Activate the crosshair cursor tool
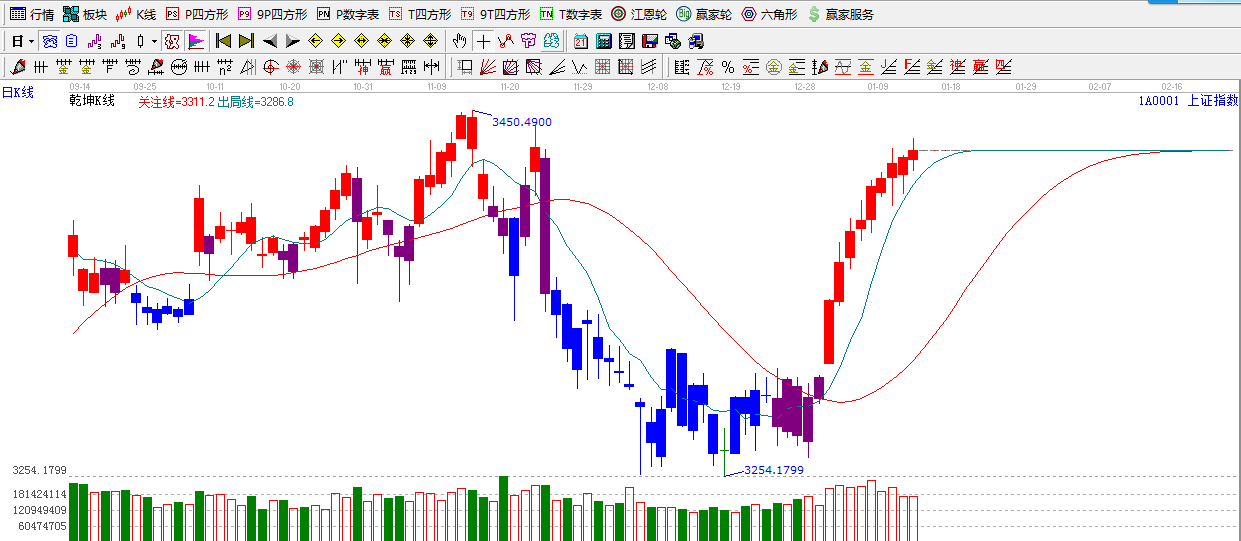Viewport: 1241px width, 541px height. (x=483, y=41)
